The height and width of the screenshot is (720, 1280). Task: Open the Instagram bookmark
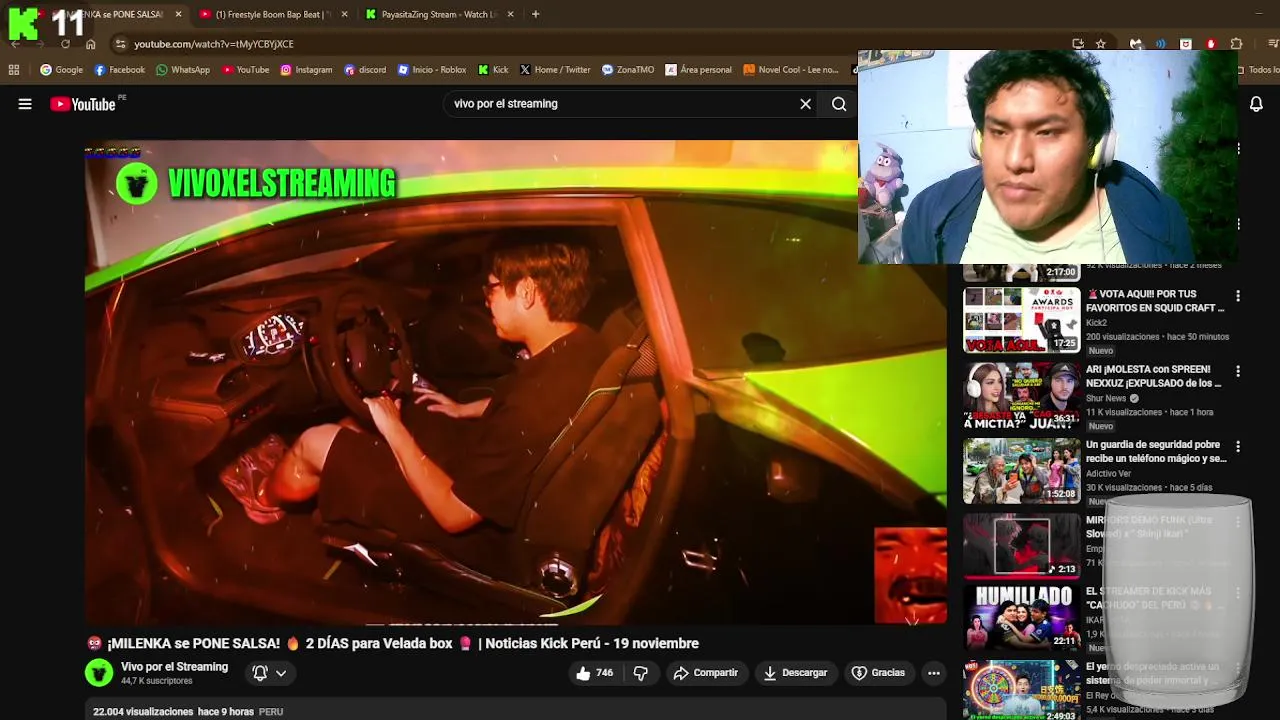pyautogui.click(x=306, y=70)
